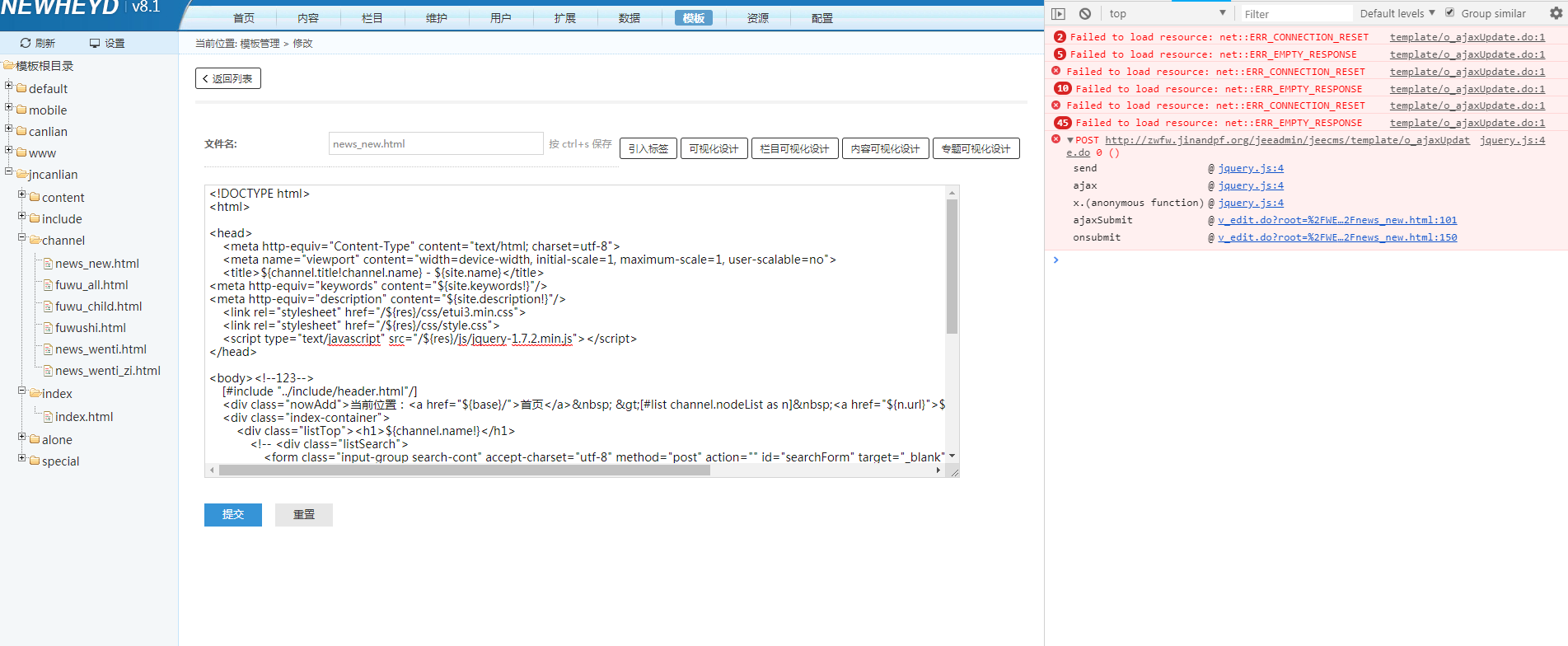Open the send jquery.js:4 link

click(x=1251, y=168)
